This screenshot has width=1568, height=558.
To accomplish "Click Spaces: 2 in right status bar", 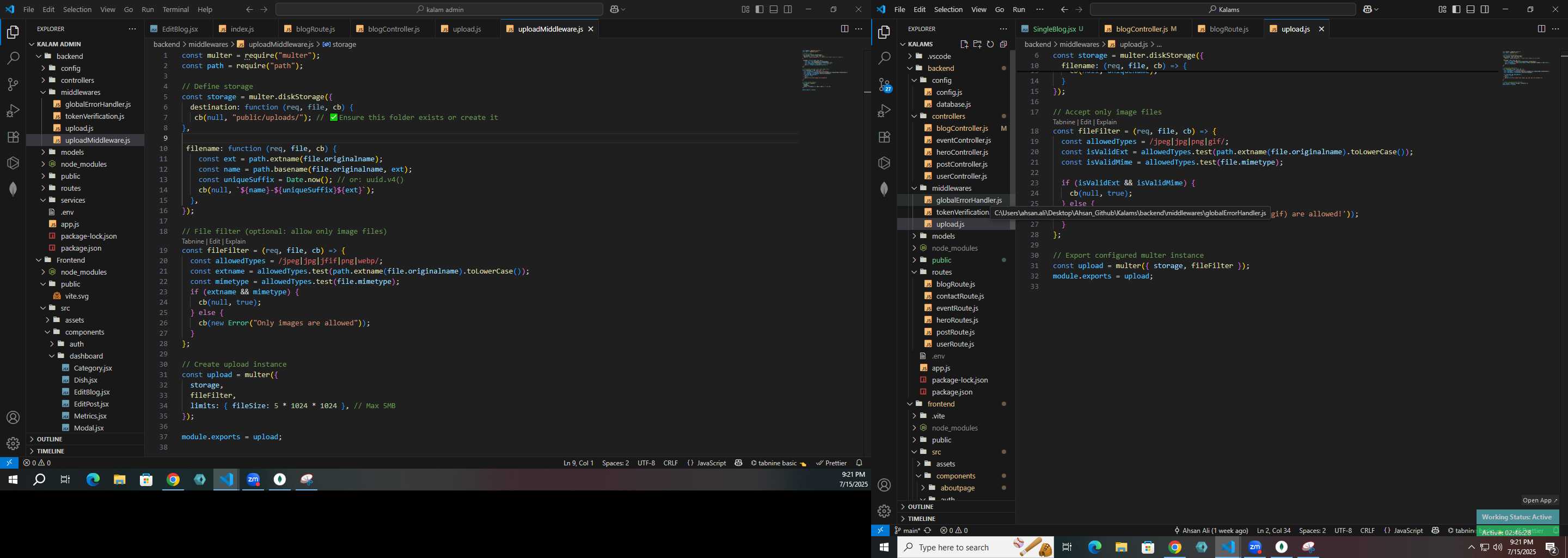I will [1312, 531].
